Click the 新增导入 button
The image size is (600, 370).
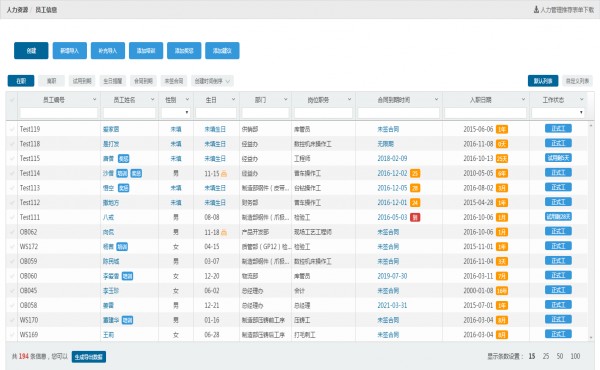coord(70,51)
